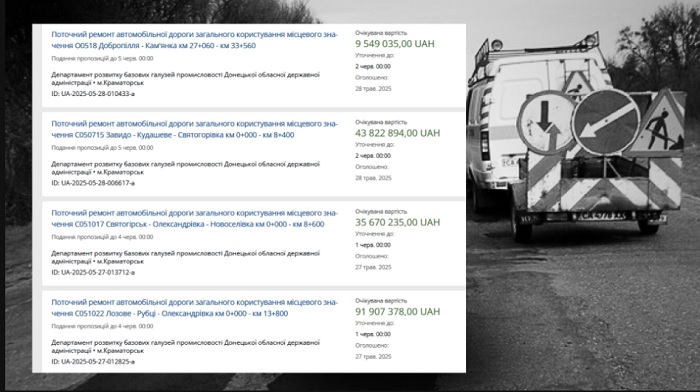Click the blue keep-left arrow road sign
Screen dimensions: 700x392
(x=606, y=122)
